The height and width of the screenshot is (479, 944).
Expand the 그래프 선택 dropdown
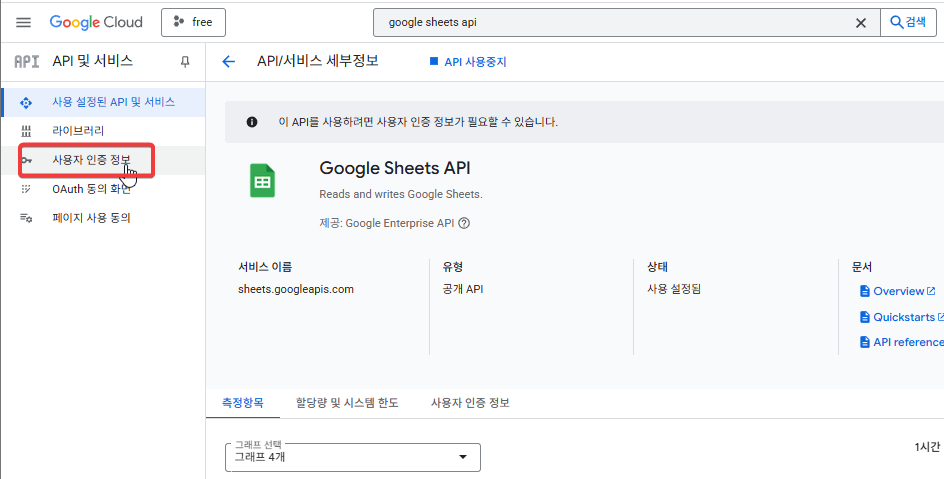click(353, 457)
